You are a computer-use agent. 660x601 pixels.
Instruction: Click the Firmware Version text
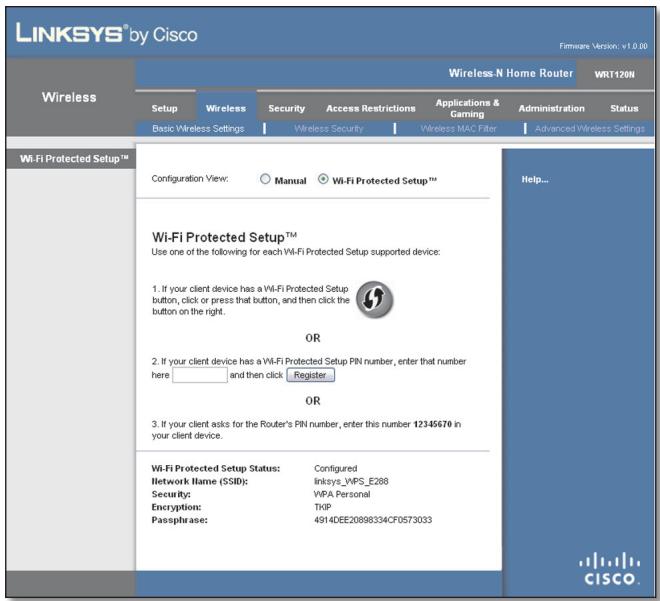click(x=603, y=46)
